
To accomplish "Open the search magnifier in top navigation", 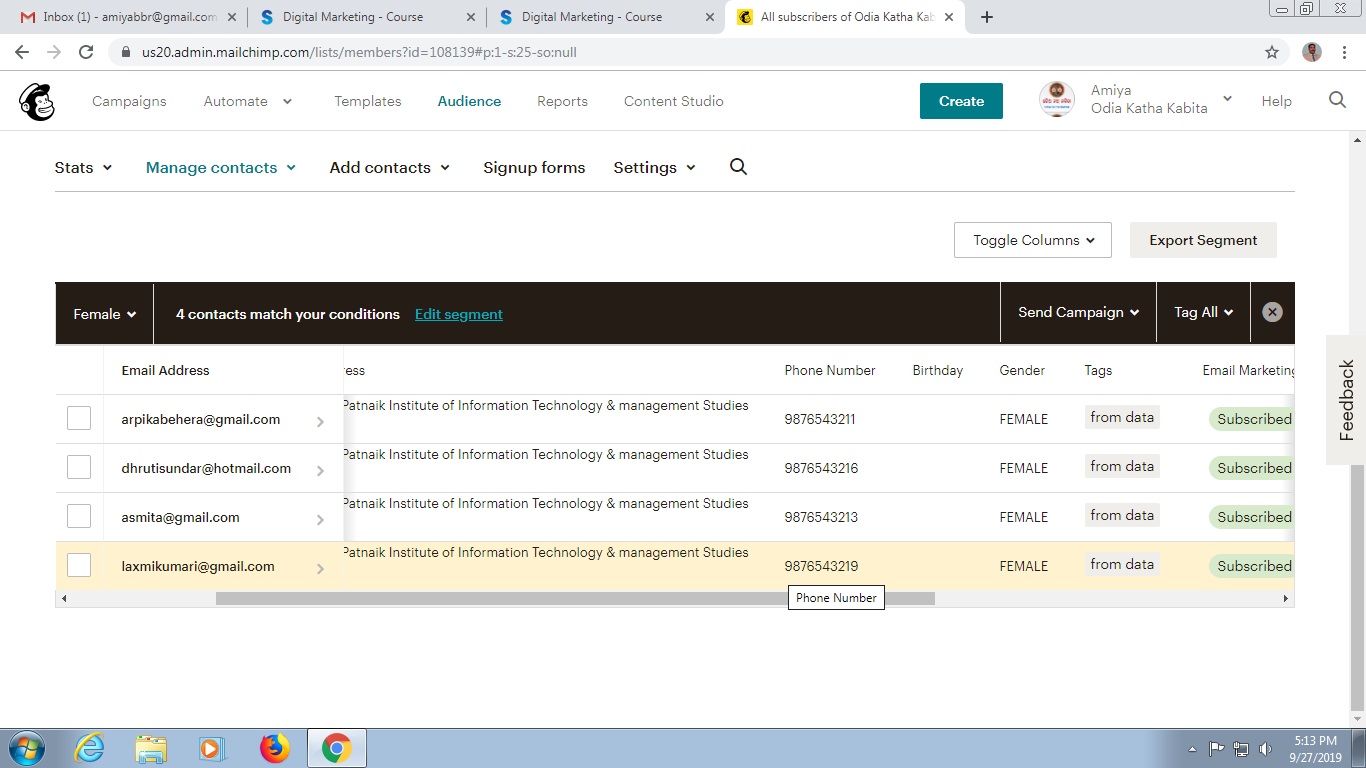I will (1337, 100).
